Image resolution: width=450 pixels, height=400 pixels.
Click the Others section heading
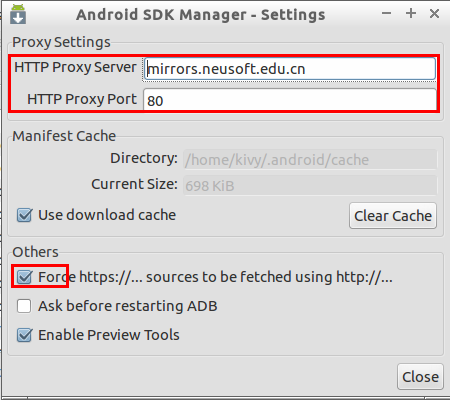pyautogui.click(x=35, y=252)
